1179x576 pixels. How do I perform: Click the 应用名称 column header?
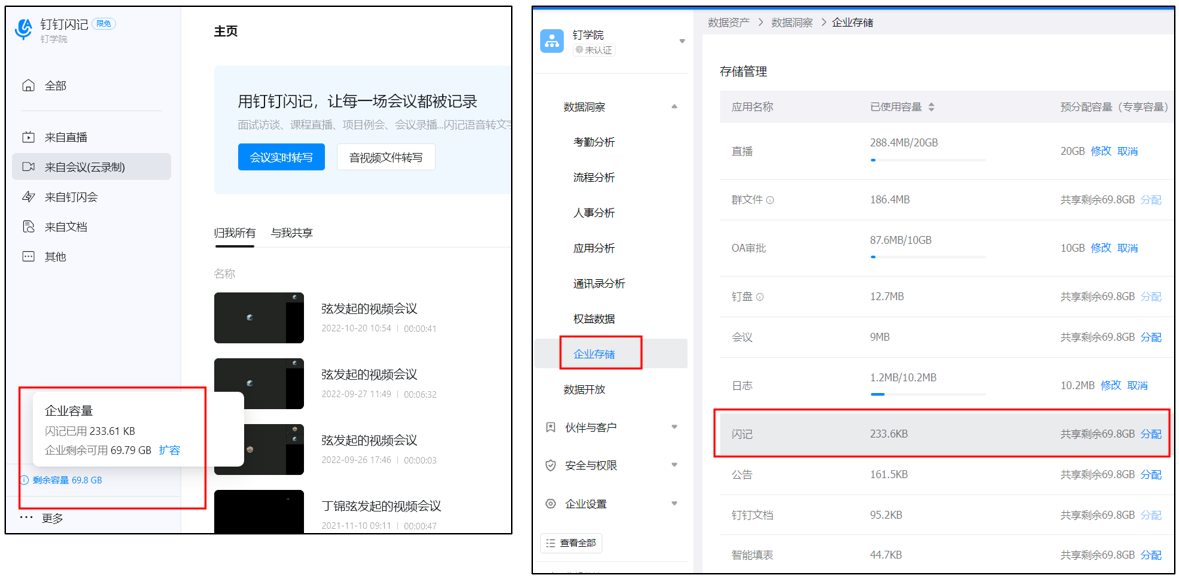coord(752,107)
